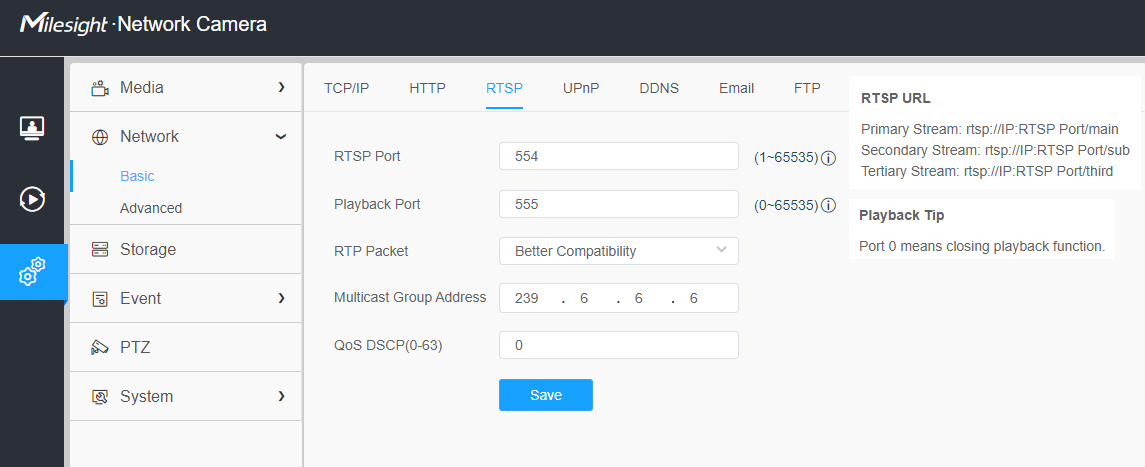Viewport: 1145px width, 467px height.
Task: Click the 'RTP Packet' label
Action: [371, 251]
